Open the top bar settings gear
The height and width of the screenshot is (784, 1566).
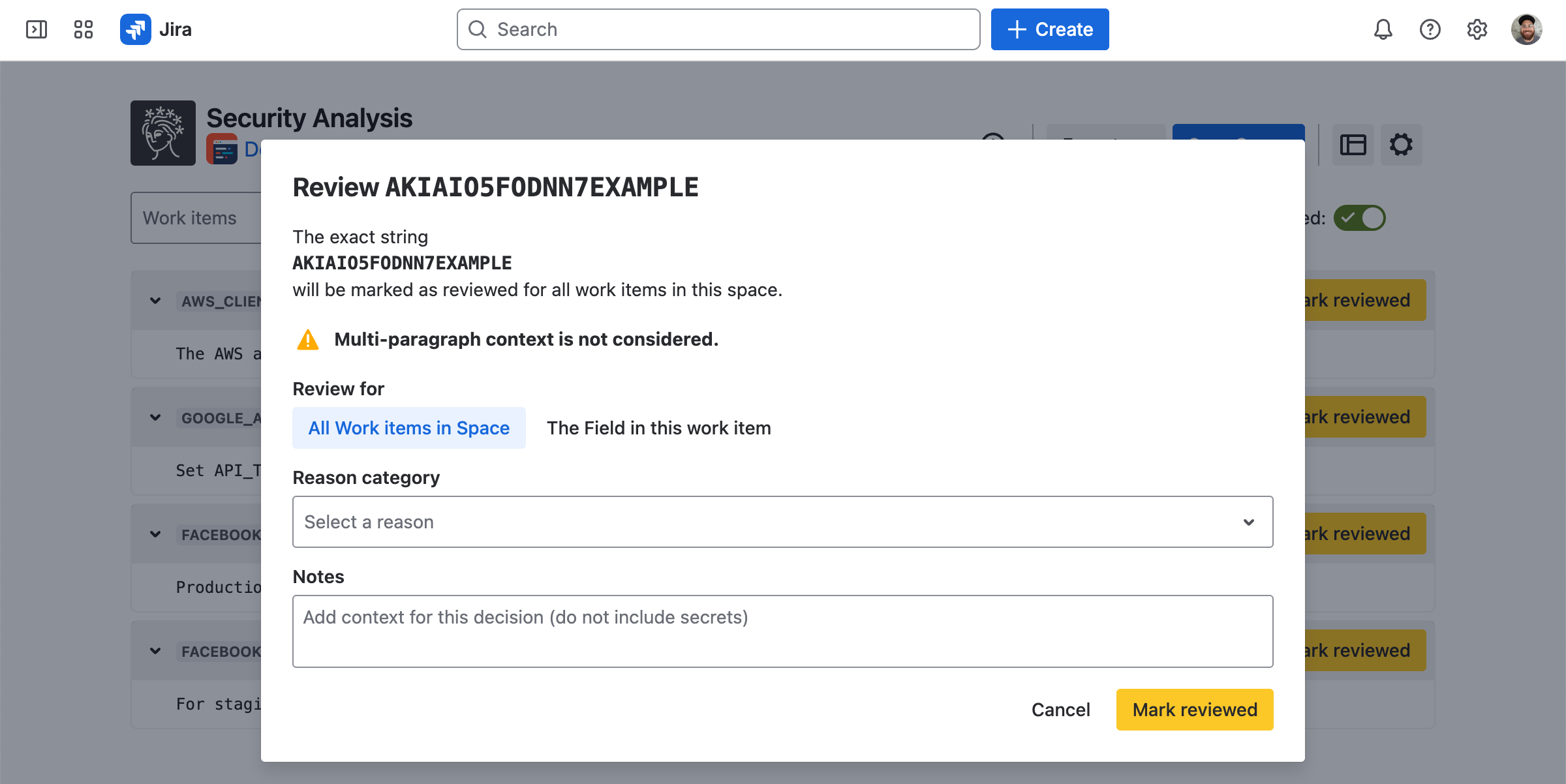coord(1477,29)
